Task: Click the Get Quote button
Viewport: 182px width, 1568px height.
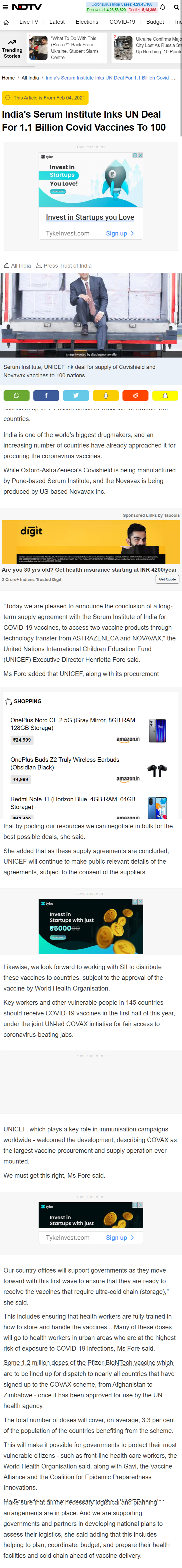Action: [x=167, y=580]
